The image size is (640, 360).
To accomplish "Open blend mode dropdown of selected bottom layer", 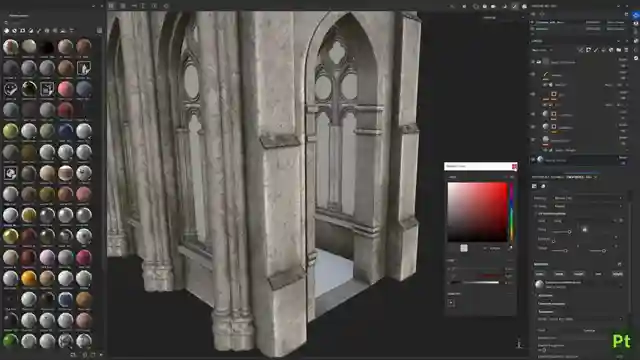I will click(623, 158).
